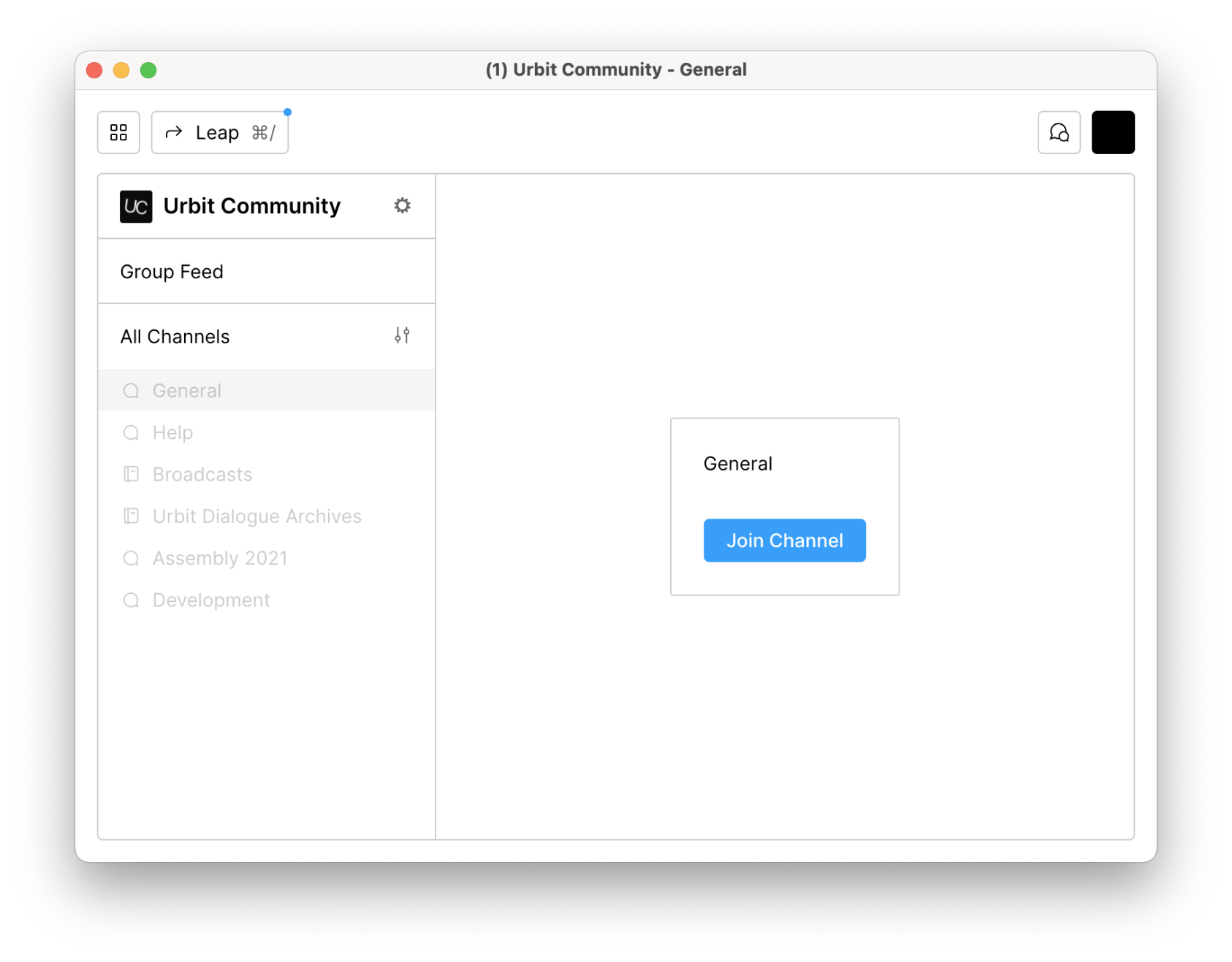Open the messages chat icon

tap(1059, 132)
